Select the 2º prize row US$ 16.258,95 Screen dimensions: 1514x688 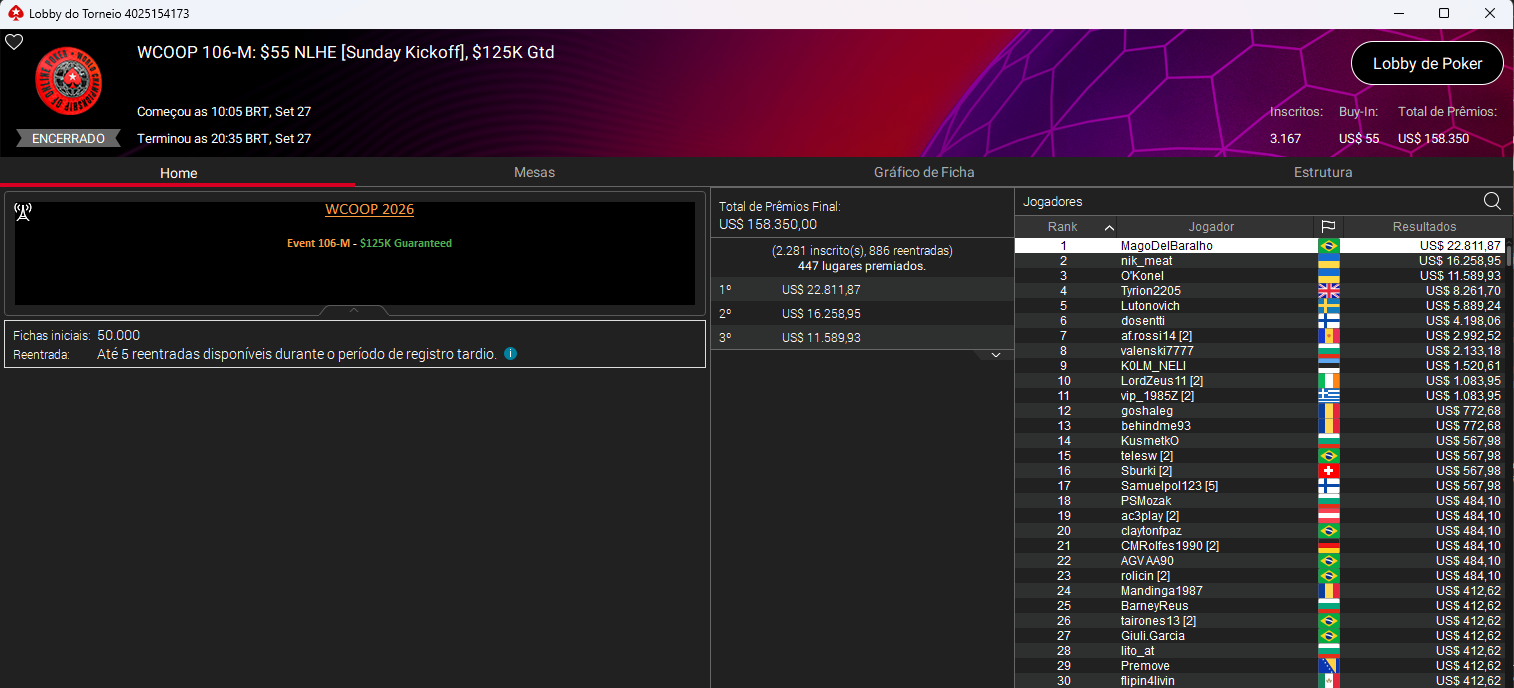[x=862, y=314]
